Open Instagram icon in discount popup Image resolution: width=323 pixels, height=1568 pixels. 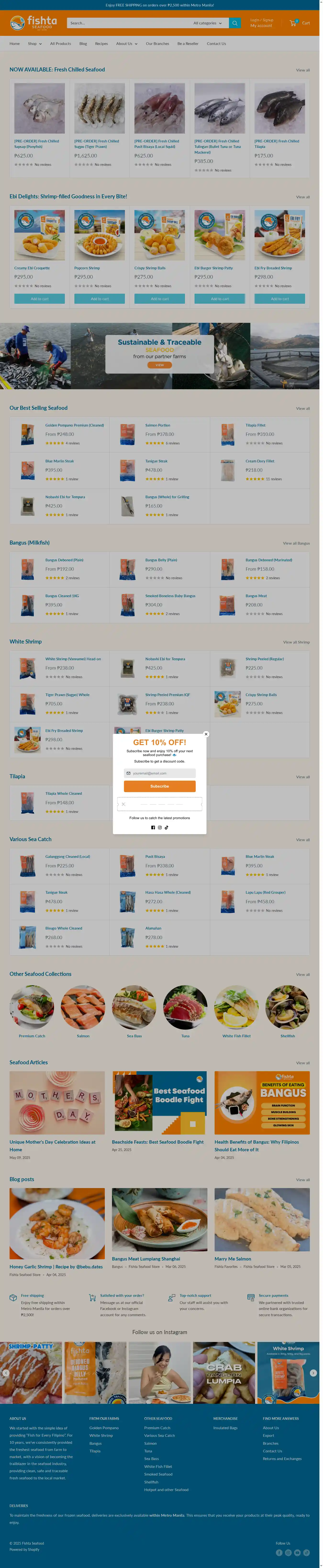pyautogui.click(x=160, y=827)
